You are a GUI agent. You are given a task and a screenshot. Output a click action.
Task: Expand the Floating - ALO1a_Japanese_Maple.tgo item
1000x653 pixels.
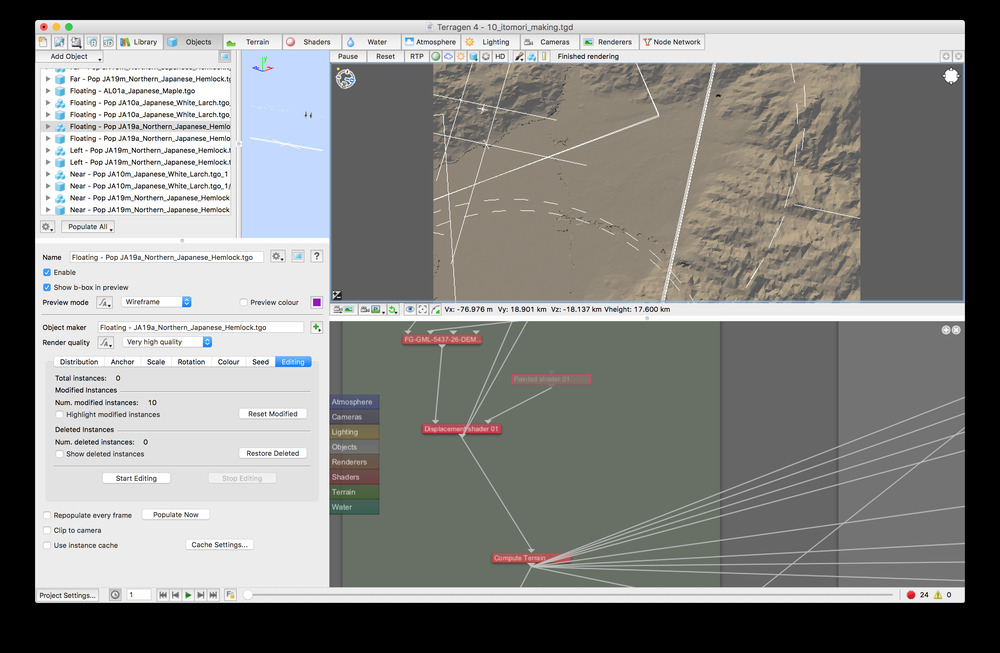[48, 91]
